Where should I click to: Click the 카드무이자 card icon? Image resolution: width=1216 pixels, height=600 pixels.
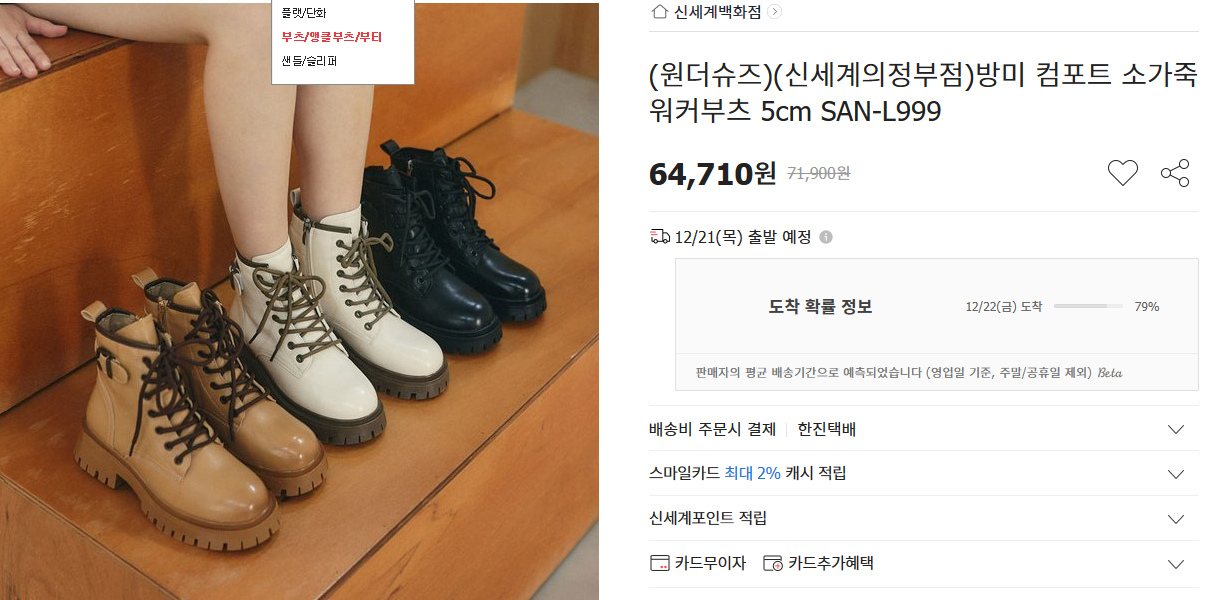coord(659,563)
